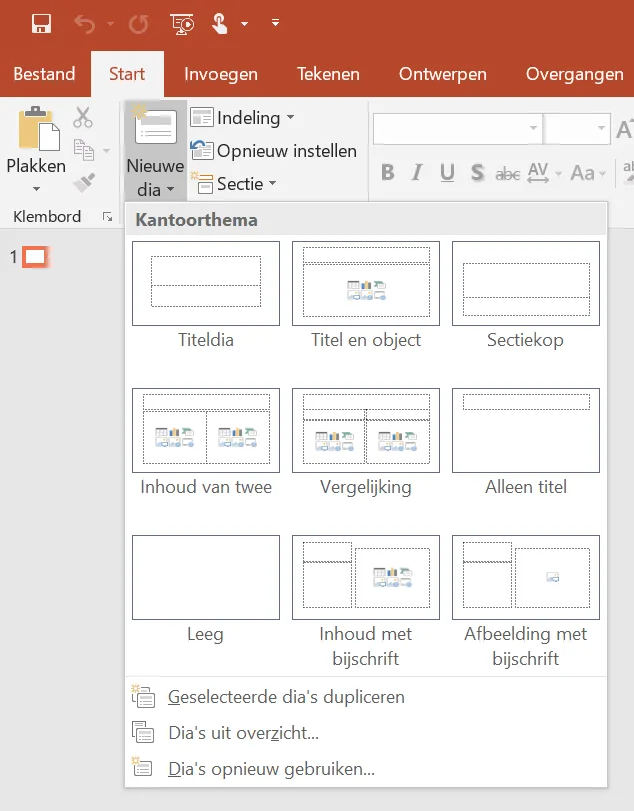Click the Save icon in quick access toolbar
Viewport: 634px width, 811px height.
tap(41, 24)
